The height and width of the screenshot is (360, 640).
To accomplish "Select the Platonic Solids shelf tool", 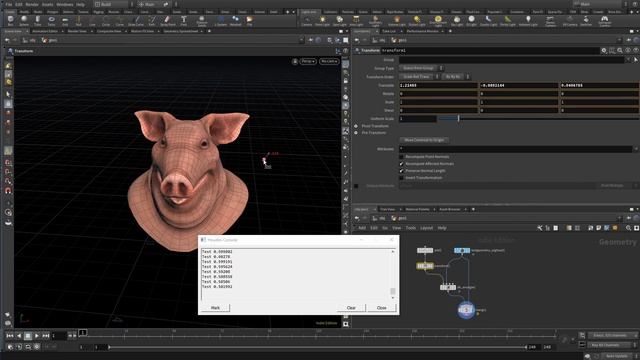I will click(202, 20).
